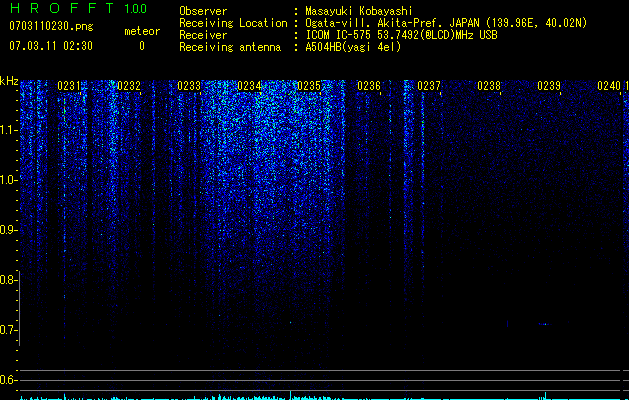Image resolution: width=629 pixels, height=400 pixels.
Task: Click the meteor count label
Action: [x=142, y=31]
